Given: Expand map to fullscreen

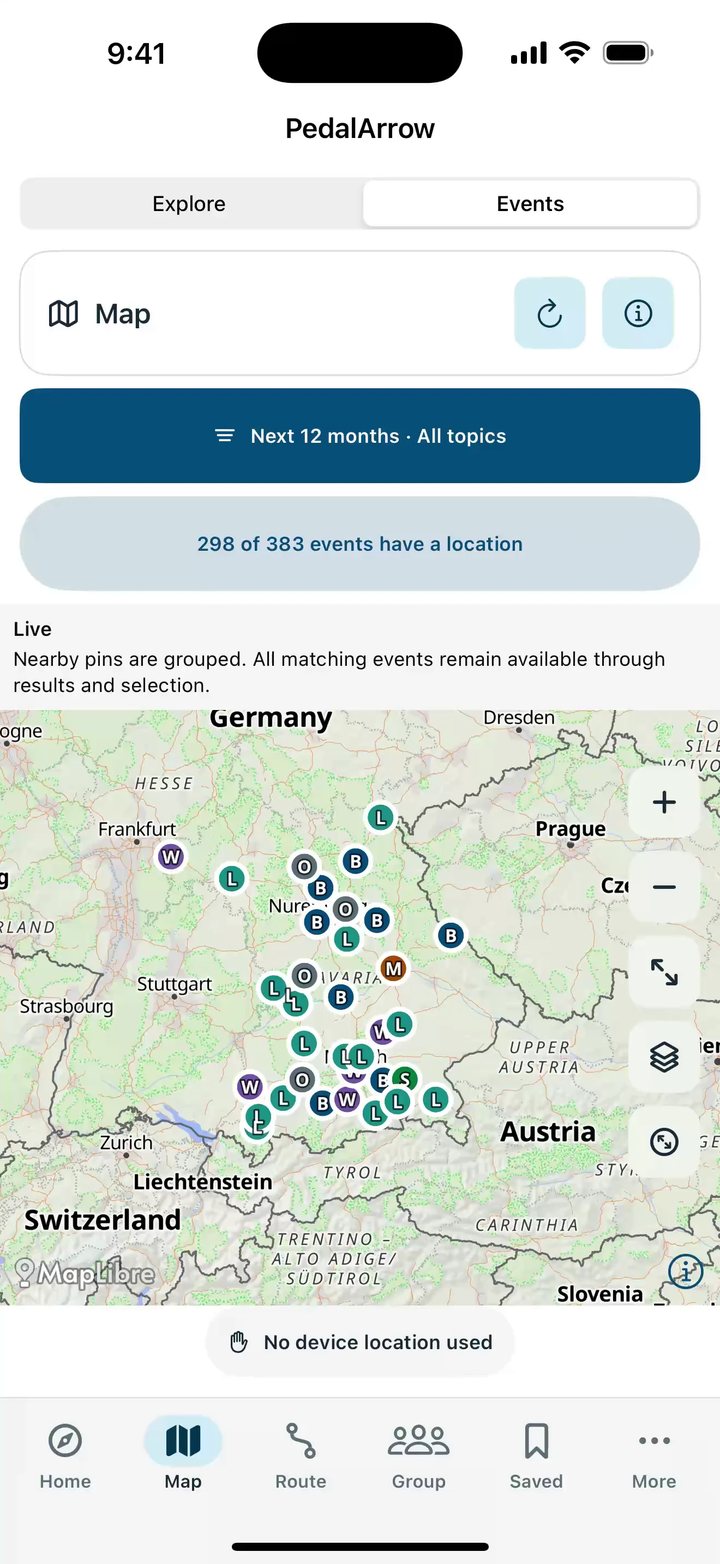Looking at the screenshot, I should click(x=664, y=972).
